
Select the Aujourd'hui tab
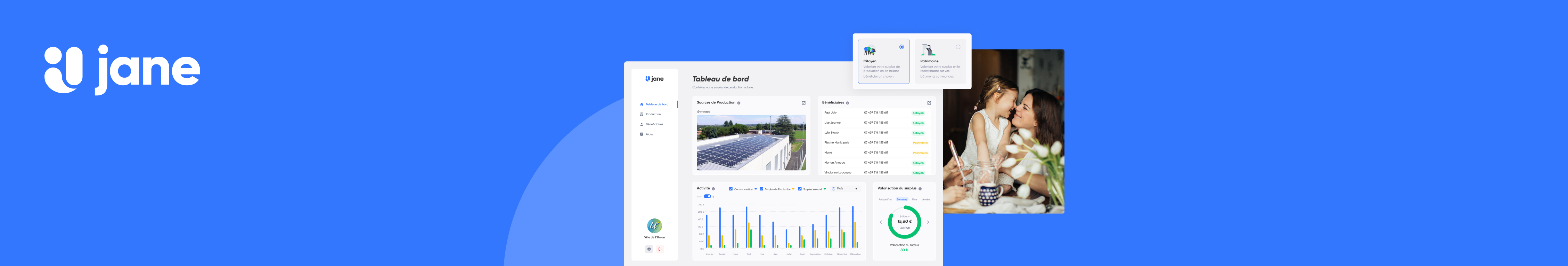coord(886,199)
